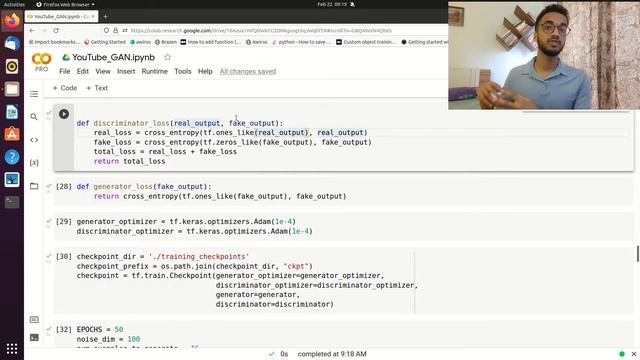Click the browser forward arrow
This screenshot has height=360, width=640.
point(44,31)
